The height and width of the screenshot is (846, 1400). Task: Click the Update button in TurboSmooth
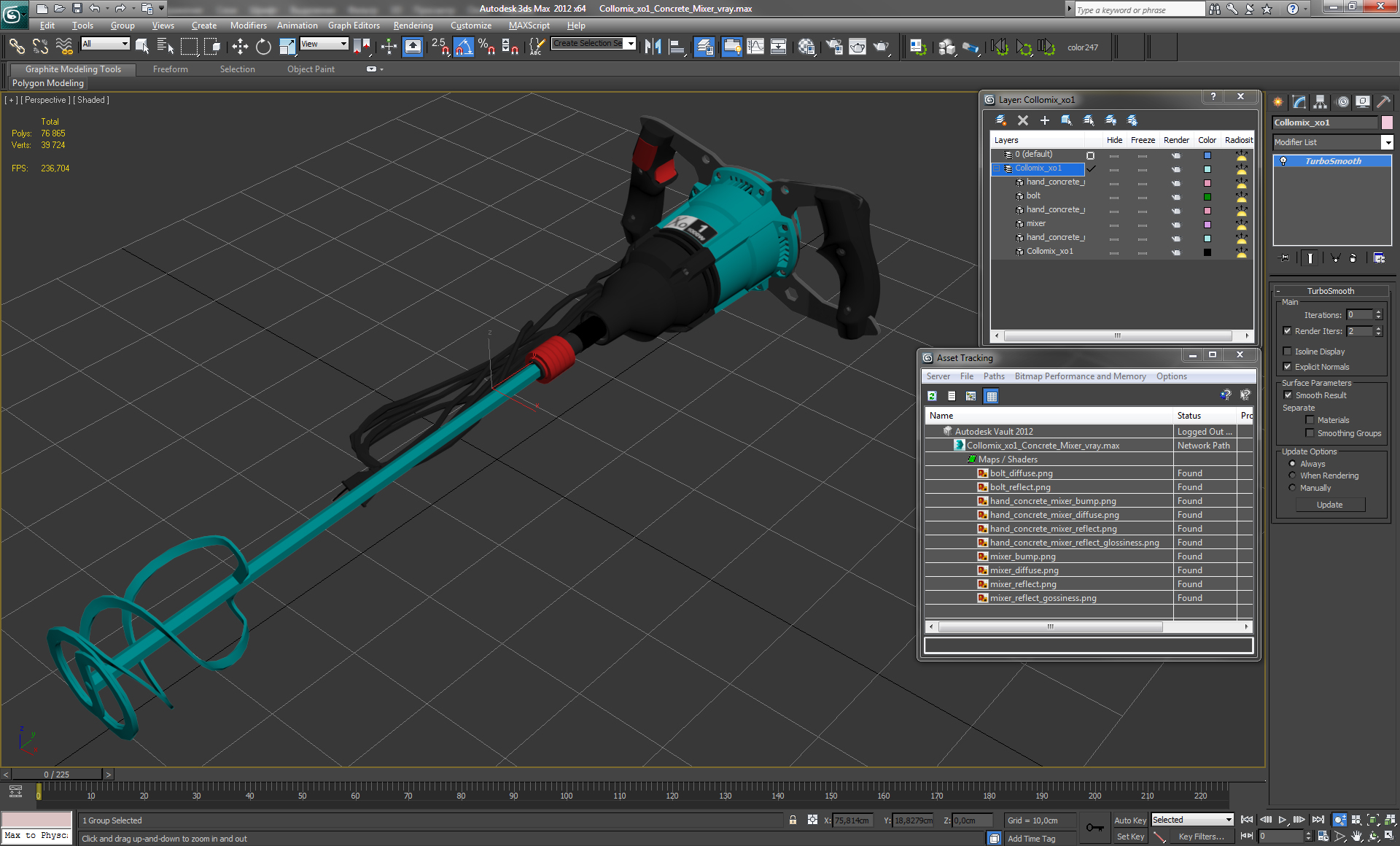pos(1329,504)
